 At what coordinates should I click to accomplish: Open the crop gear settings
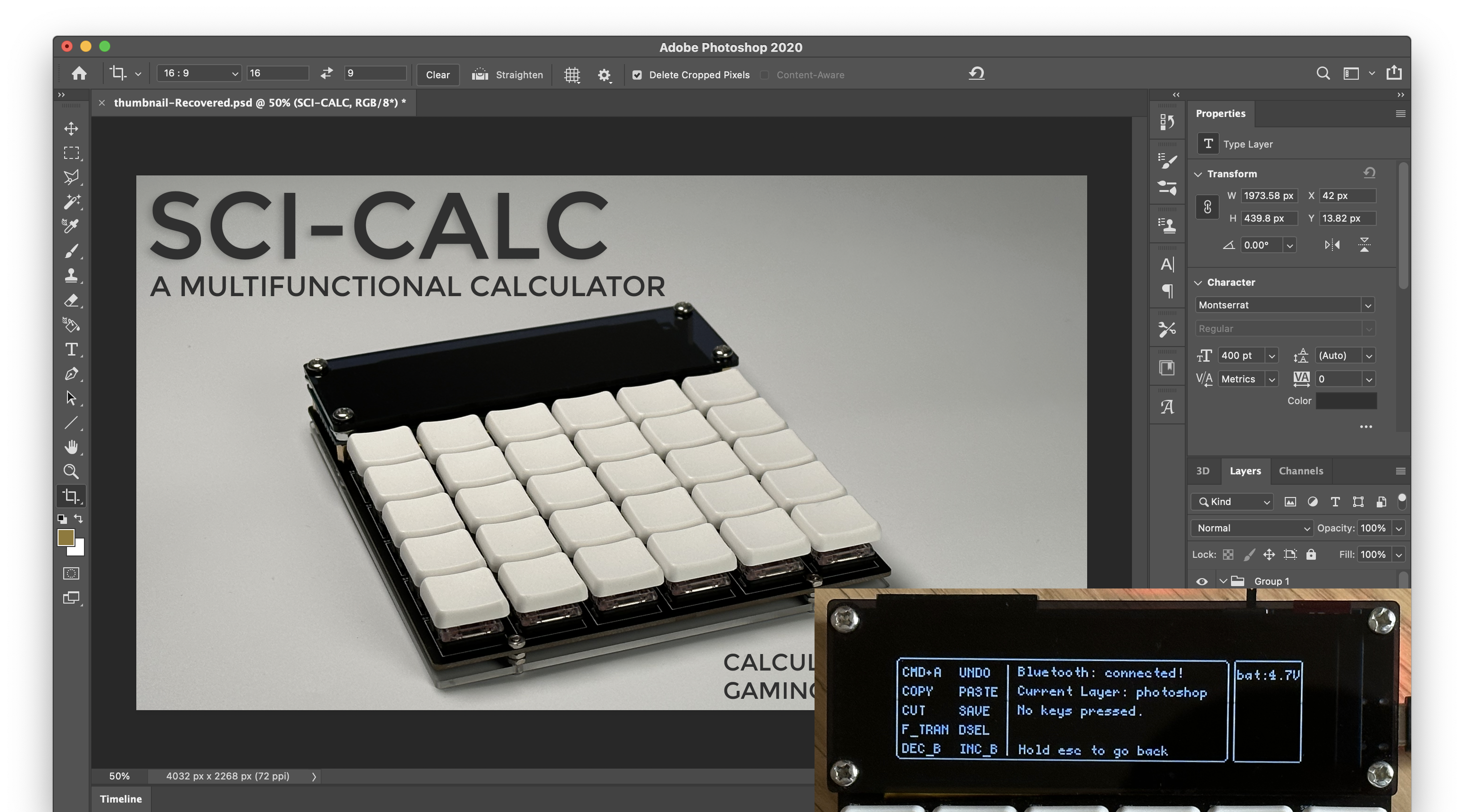coord(604,75)
